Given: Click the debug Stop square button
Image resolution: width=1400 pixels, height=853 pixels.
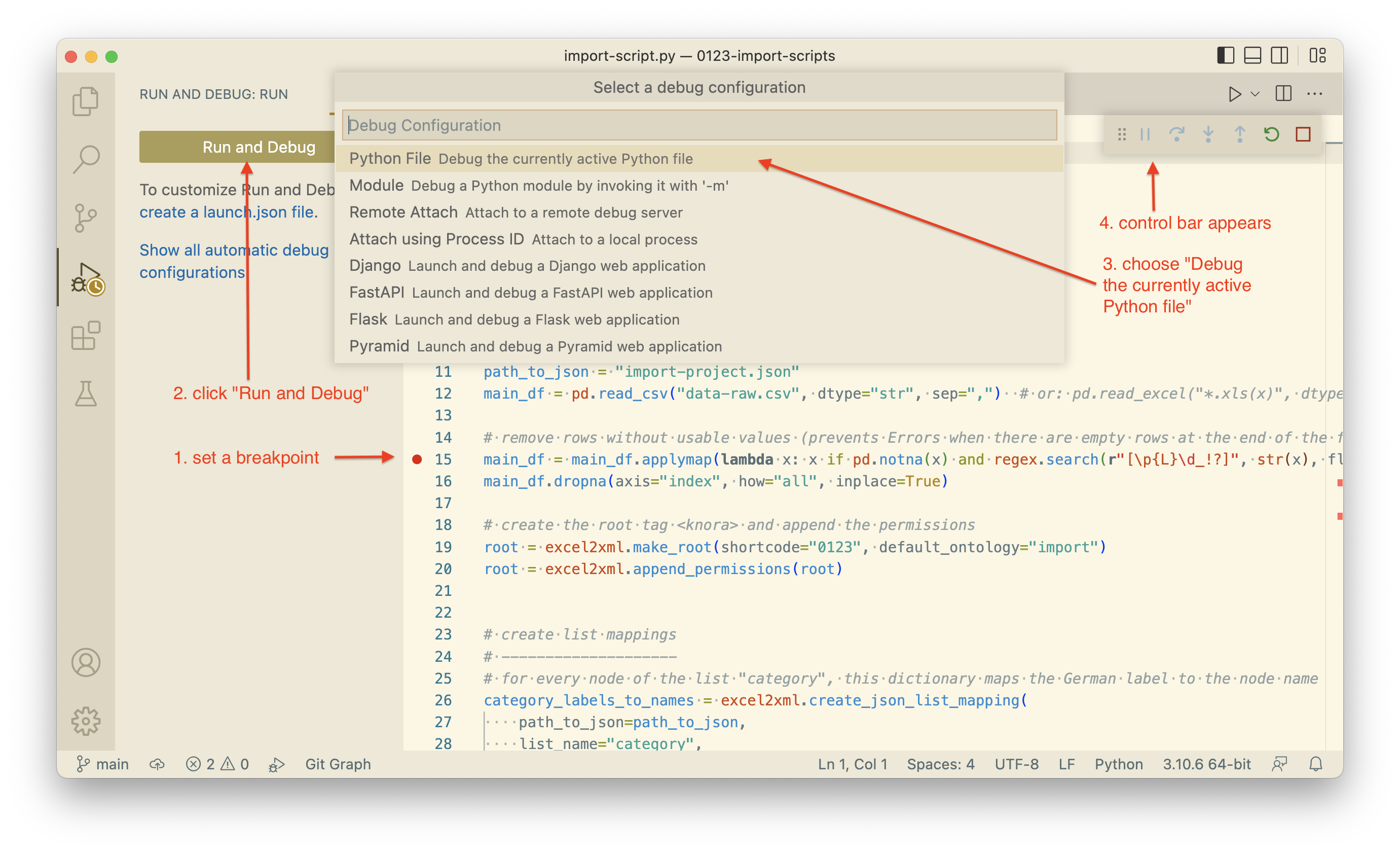Looking at the screenshot, I should 1303,135.
